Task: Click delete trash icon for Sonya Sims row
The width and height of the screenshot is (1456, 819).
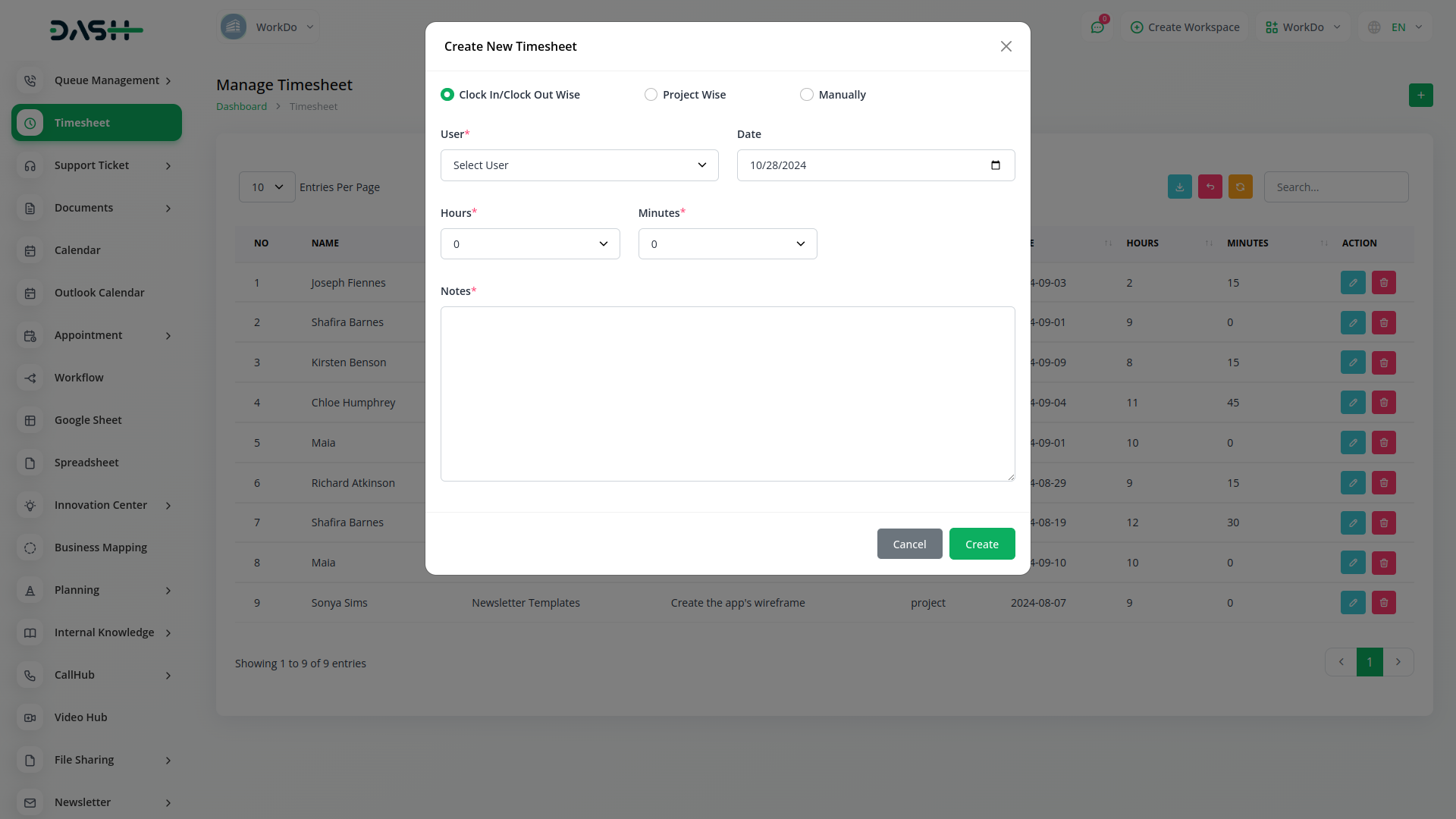Action: coord(1383,603)
